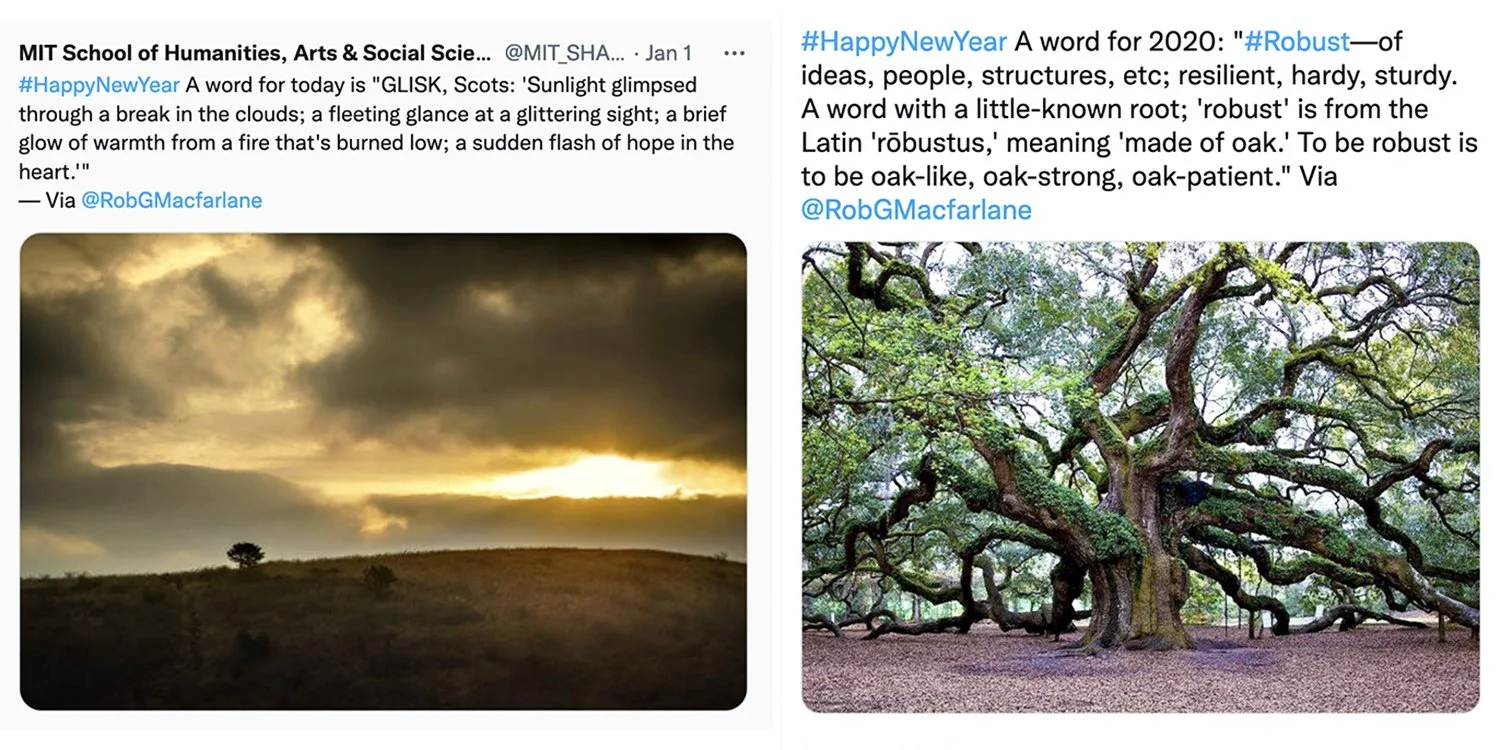The width and height of the screenshot is (1500, 750).
Task: Visit @RobGMacfarlane mention under the GLISK tweet
Action: [x=171, y=200]
